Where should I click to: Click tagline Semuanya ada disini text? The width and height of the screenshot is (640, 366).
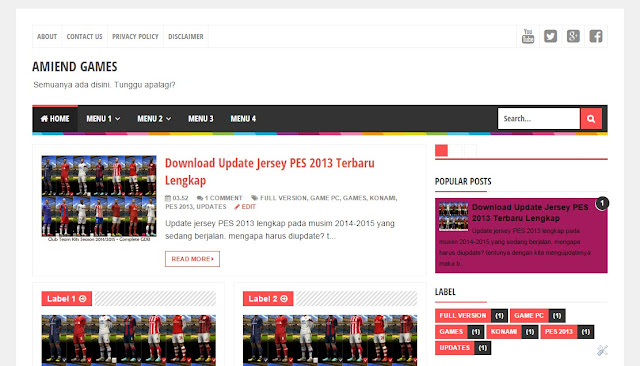coord(104,85)
